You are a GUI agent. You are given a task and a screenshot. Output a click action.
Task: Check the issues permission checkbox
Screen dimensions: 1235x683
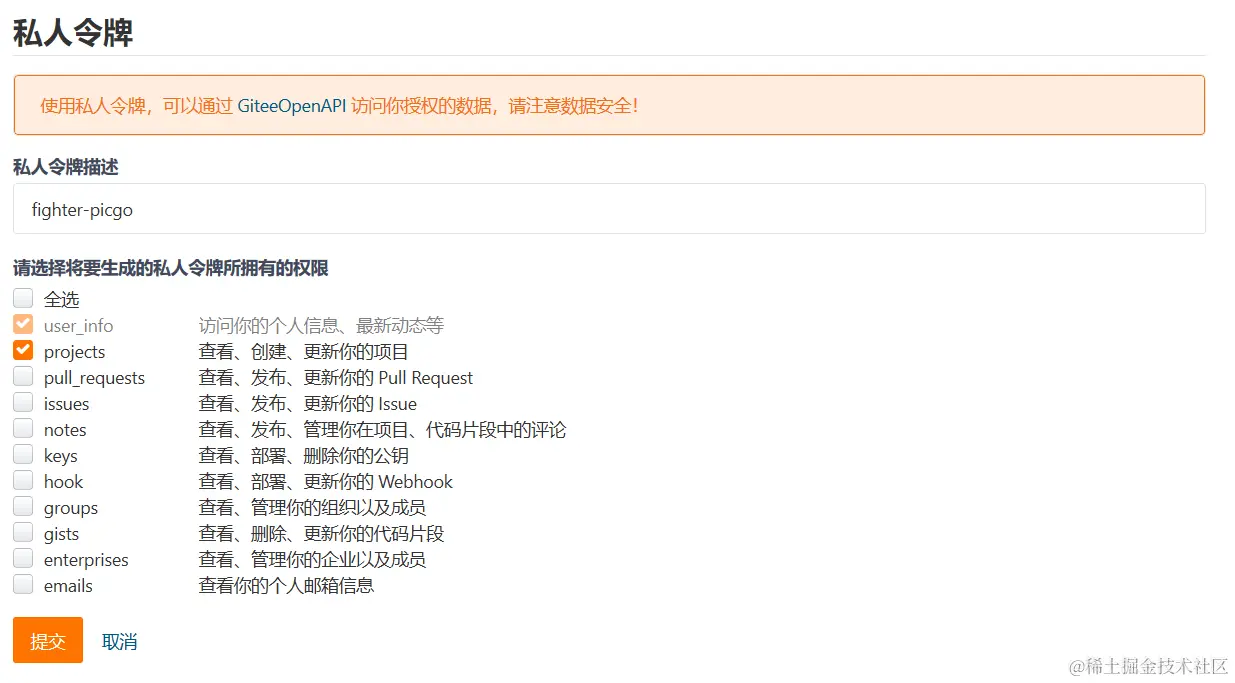(23, 402)
